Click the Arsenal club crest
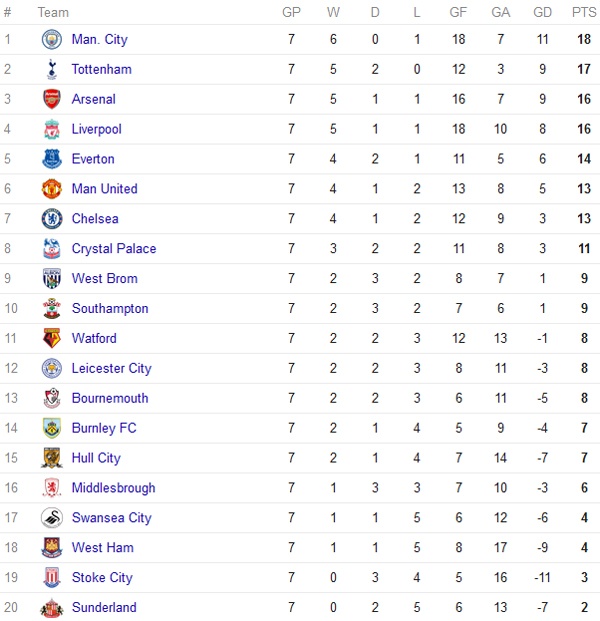Viewport: 600px width, 621px height. tap(51, 100)
